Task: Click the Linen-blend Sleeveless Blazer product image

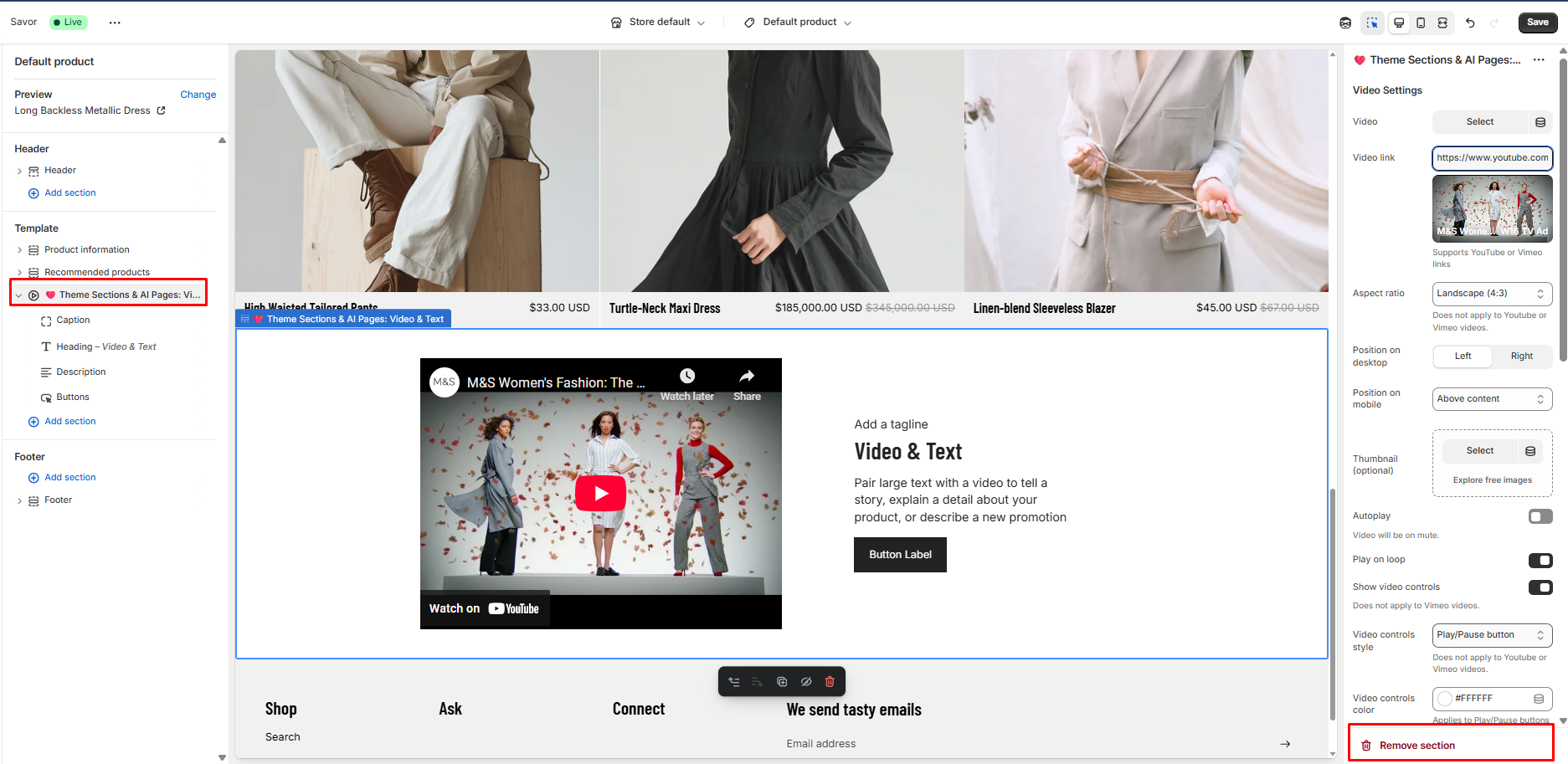Action: 1146,172
